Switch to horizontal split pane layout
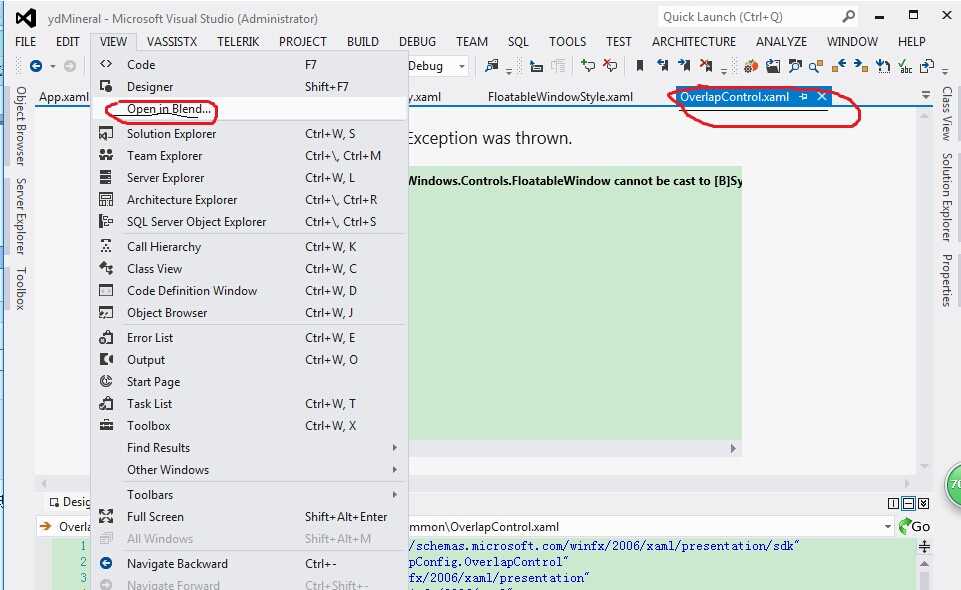The image size is (961, 590). 908,504
